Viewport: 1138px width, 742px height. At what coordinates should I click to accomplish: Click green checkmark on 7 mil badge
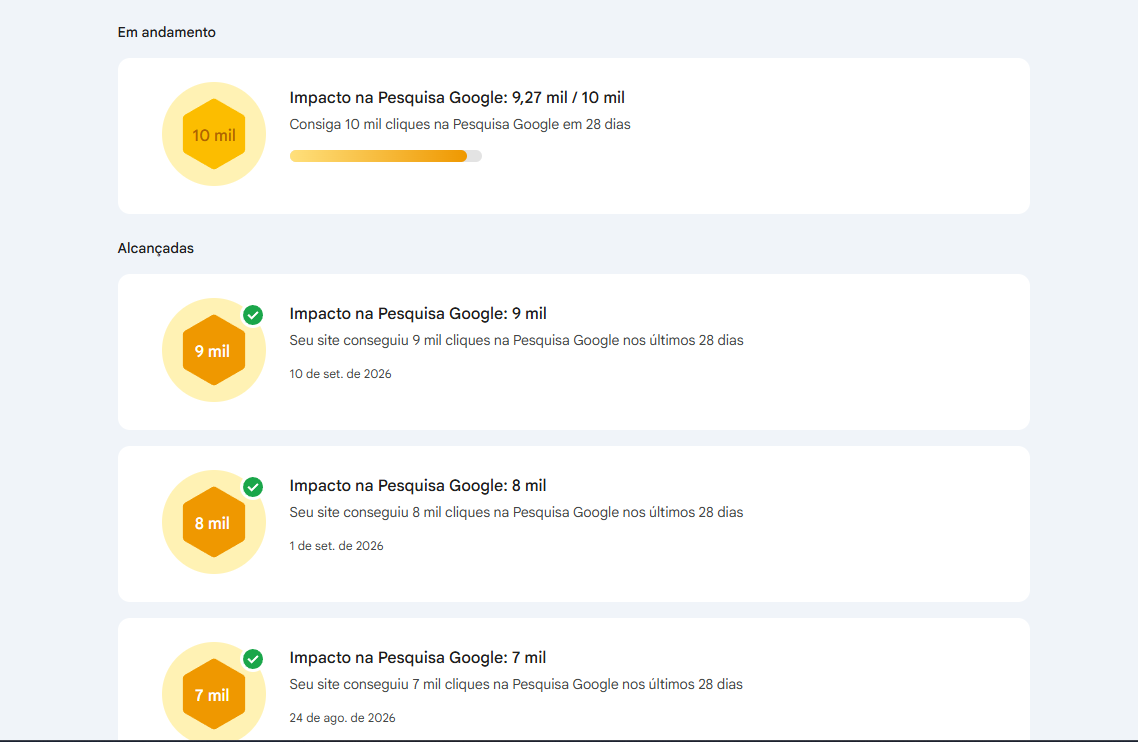pos(253,659)
